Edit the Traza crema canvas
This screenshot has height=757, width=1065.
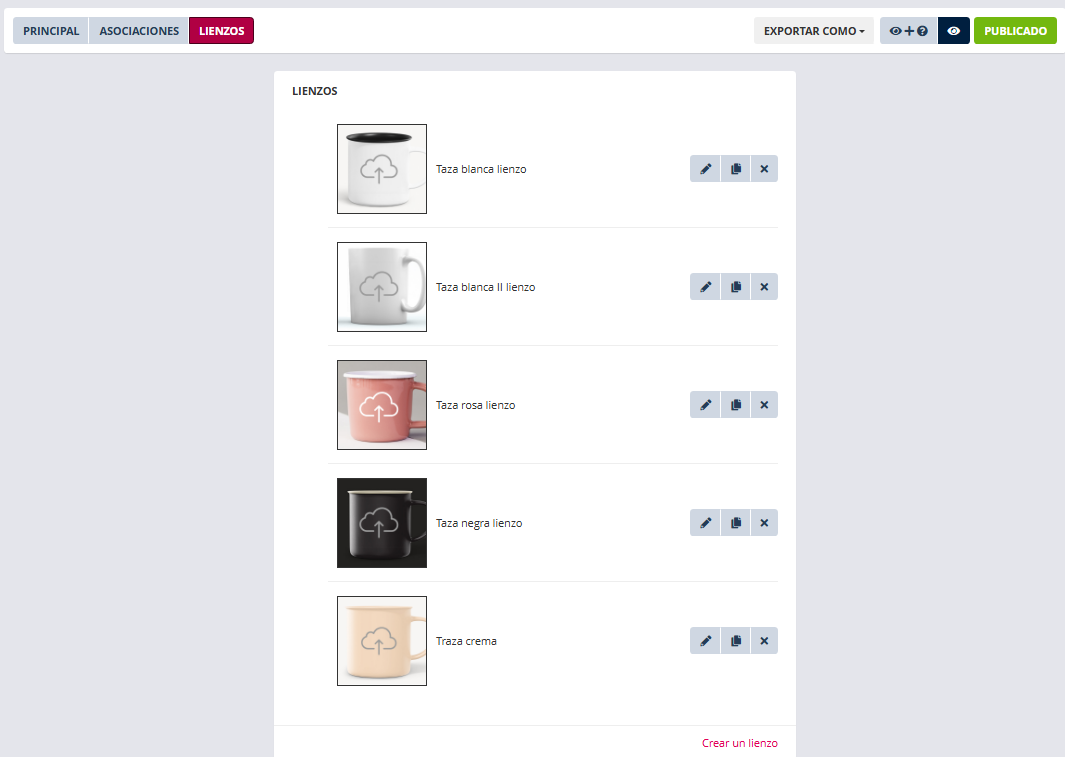pyautogui.click(x=705, y=641)
